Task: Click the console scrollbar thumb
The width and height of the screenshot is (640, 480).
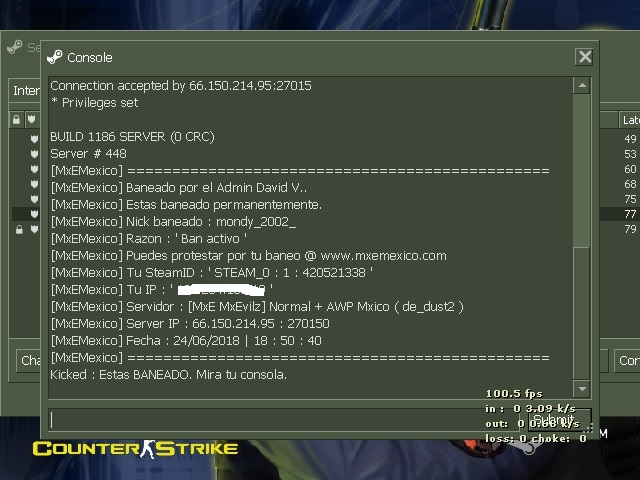Action: [x=582, y=312]
